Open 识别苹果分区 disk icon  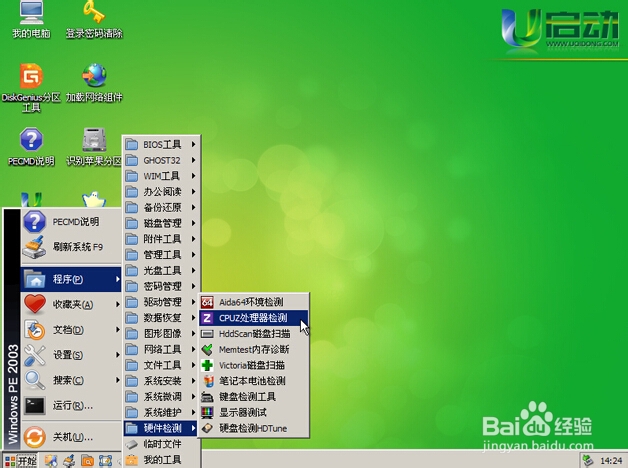[94, 146]
